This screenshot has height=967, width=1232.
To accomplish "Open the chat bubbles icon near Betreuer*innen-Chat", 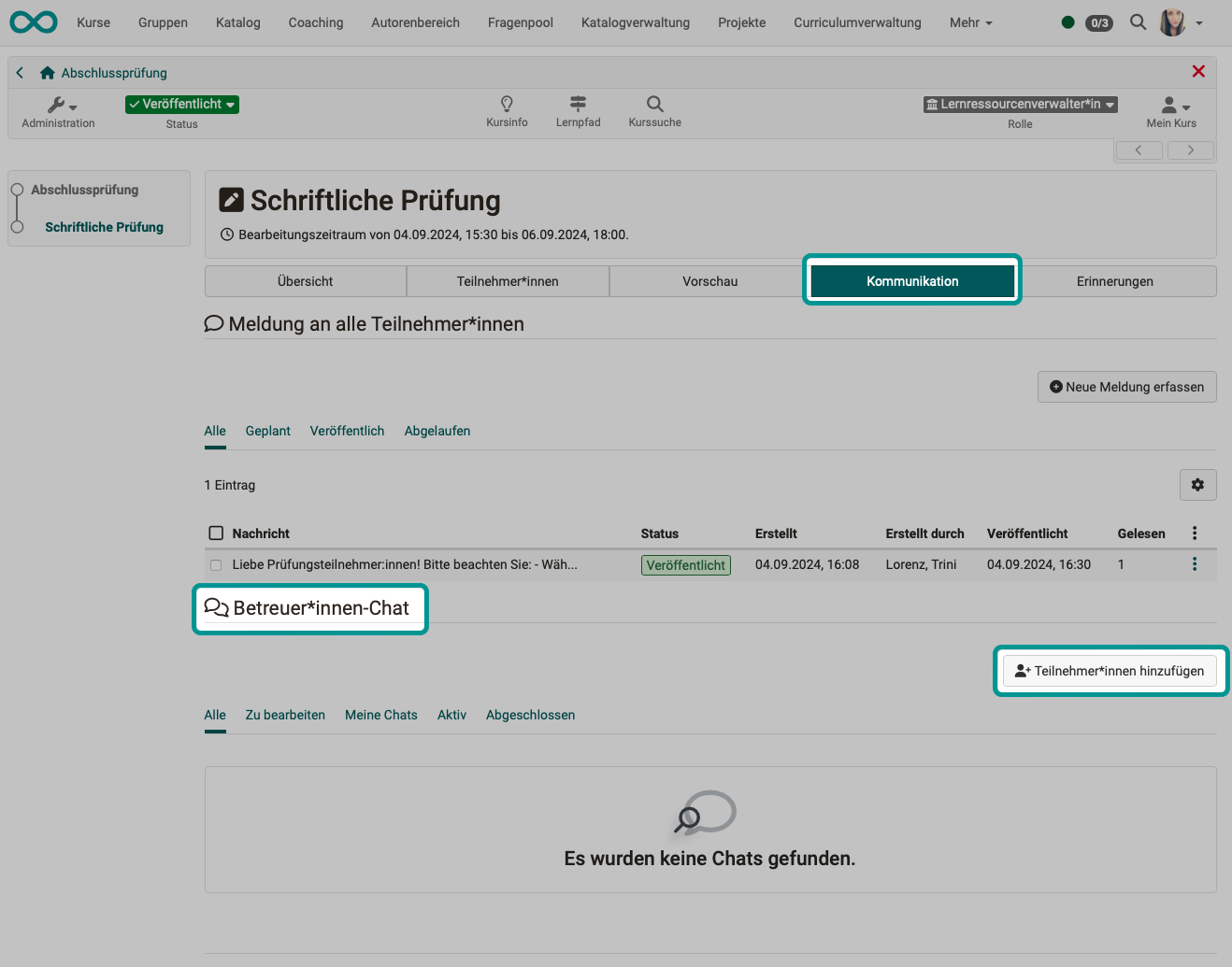I will tap(217, 607).
